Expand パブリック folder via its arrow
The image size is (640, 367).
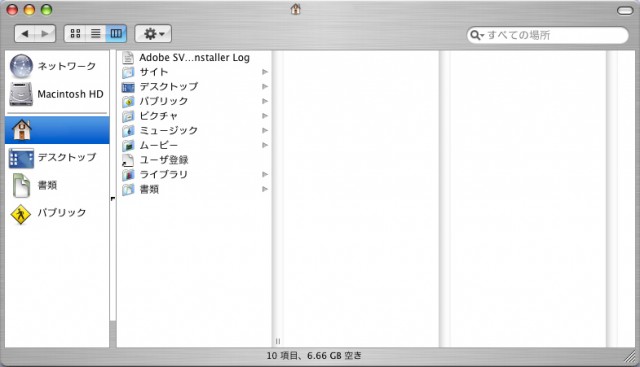click(265, 101)
